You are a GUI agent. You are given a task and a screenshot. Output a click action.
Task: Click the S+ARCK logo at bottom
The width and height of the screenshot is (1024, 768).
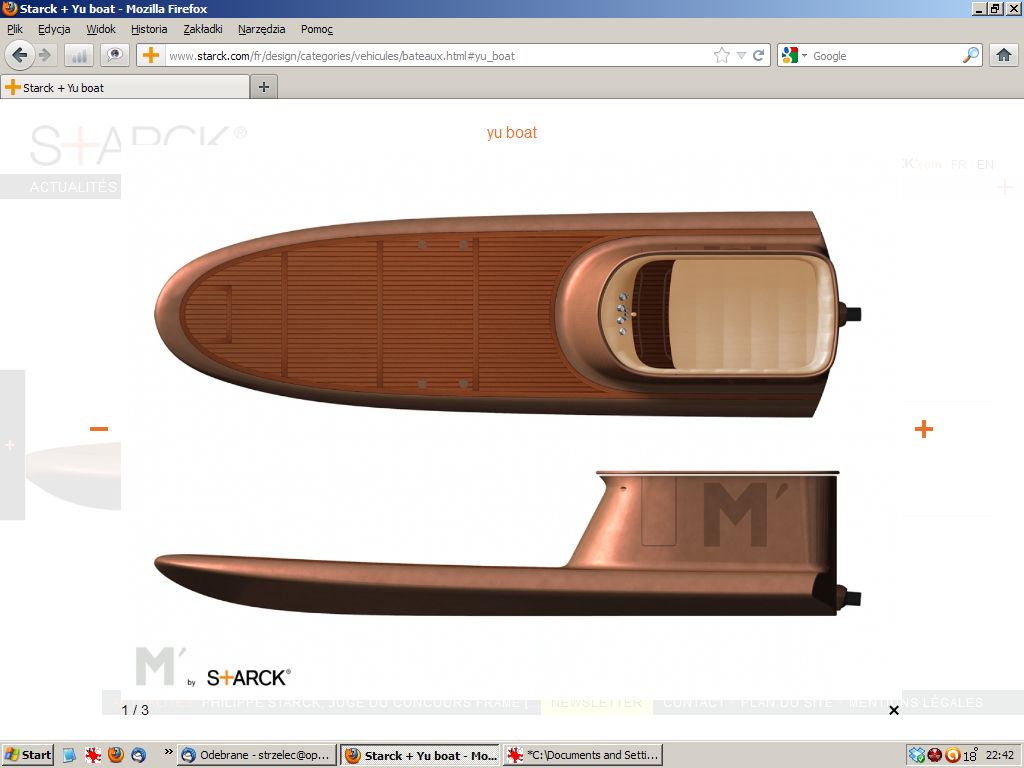[x=249, y=678]
